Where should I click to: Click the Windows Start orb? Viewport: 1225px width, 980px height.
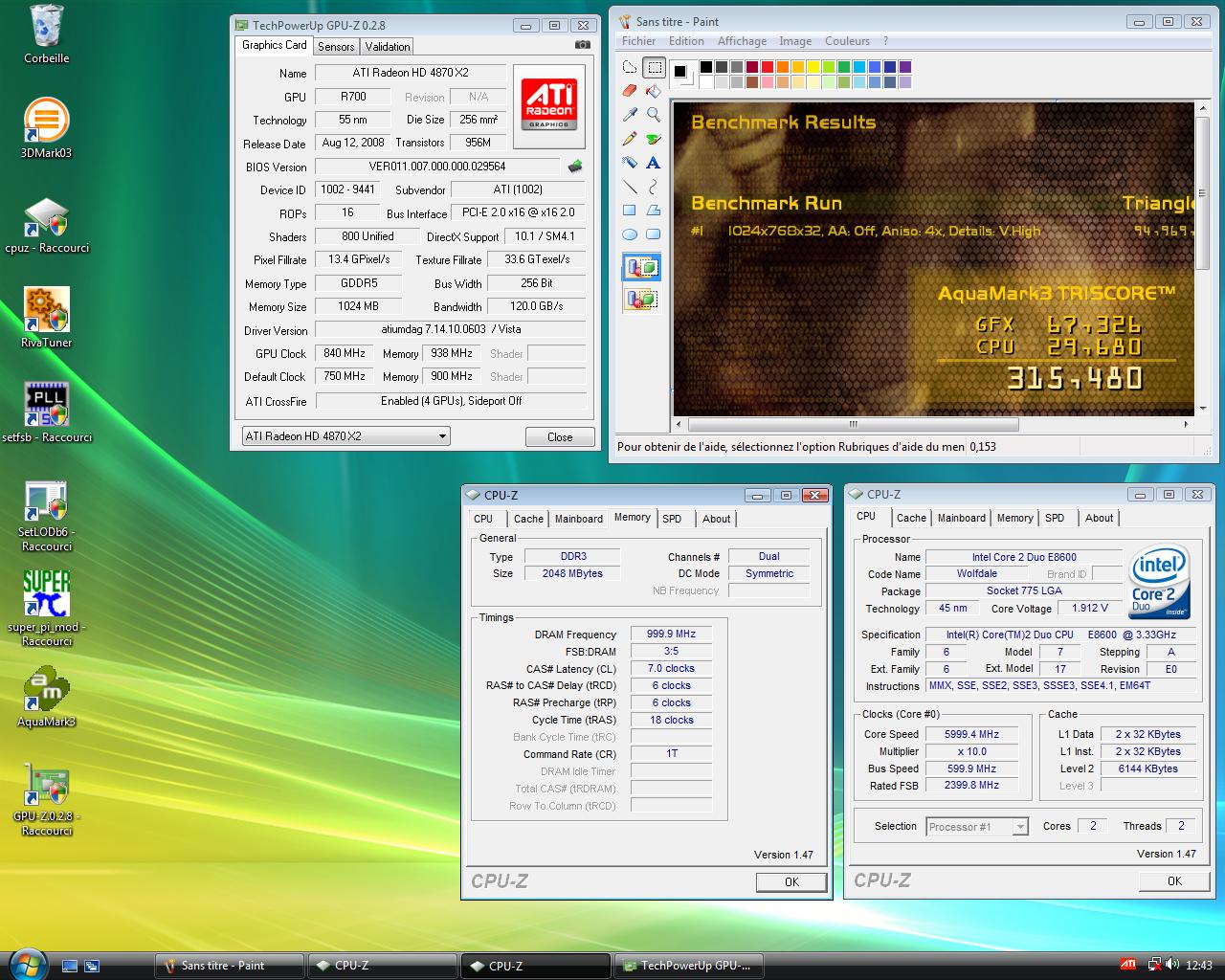27,964
